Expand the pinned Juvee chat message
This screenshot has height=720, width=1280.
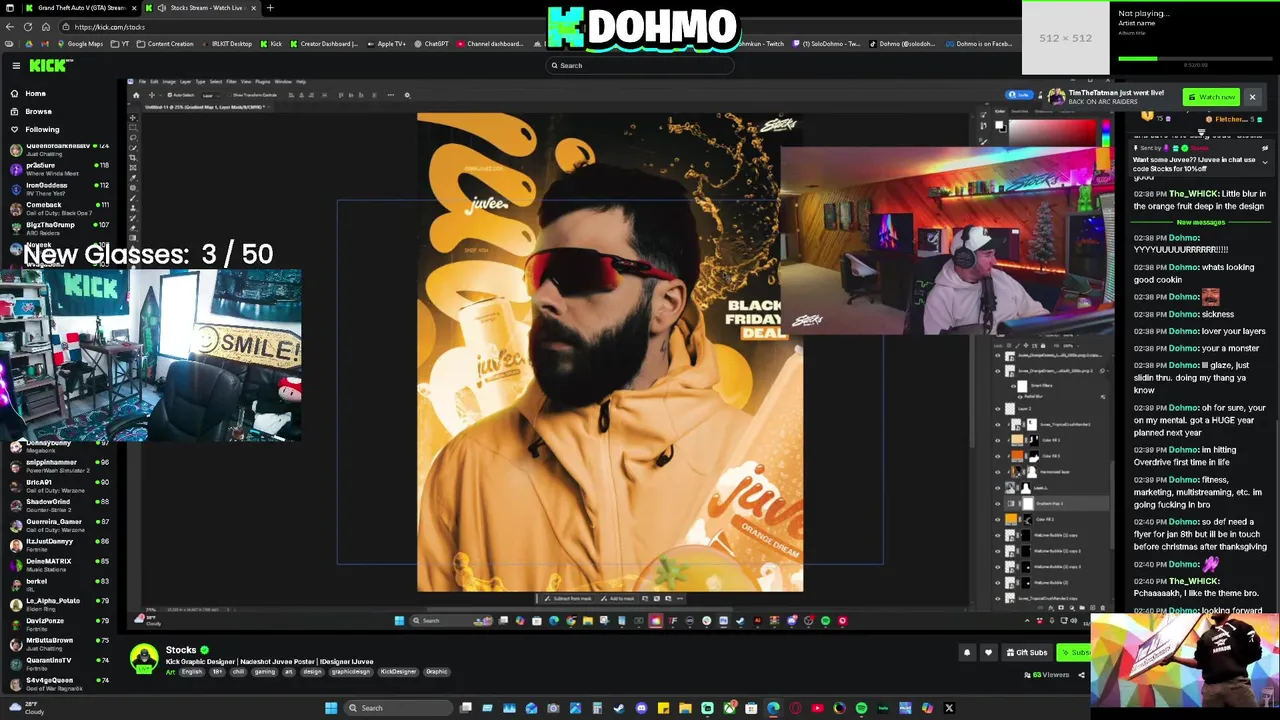click(x=1265, y=162)
